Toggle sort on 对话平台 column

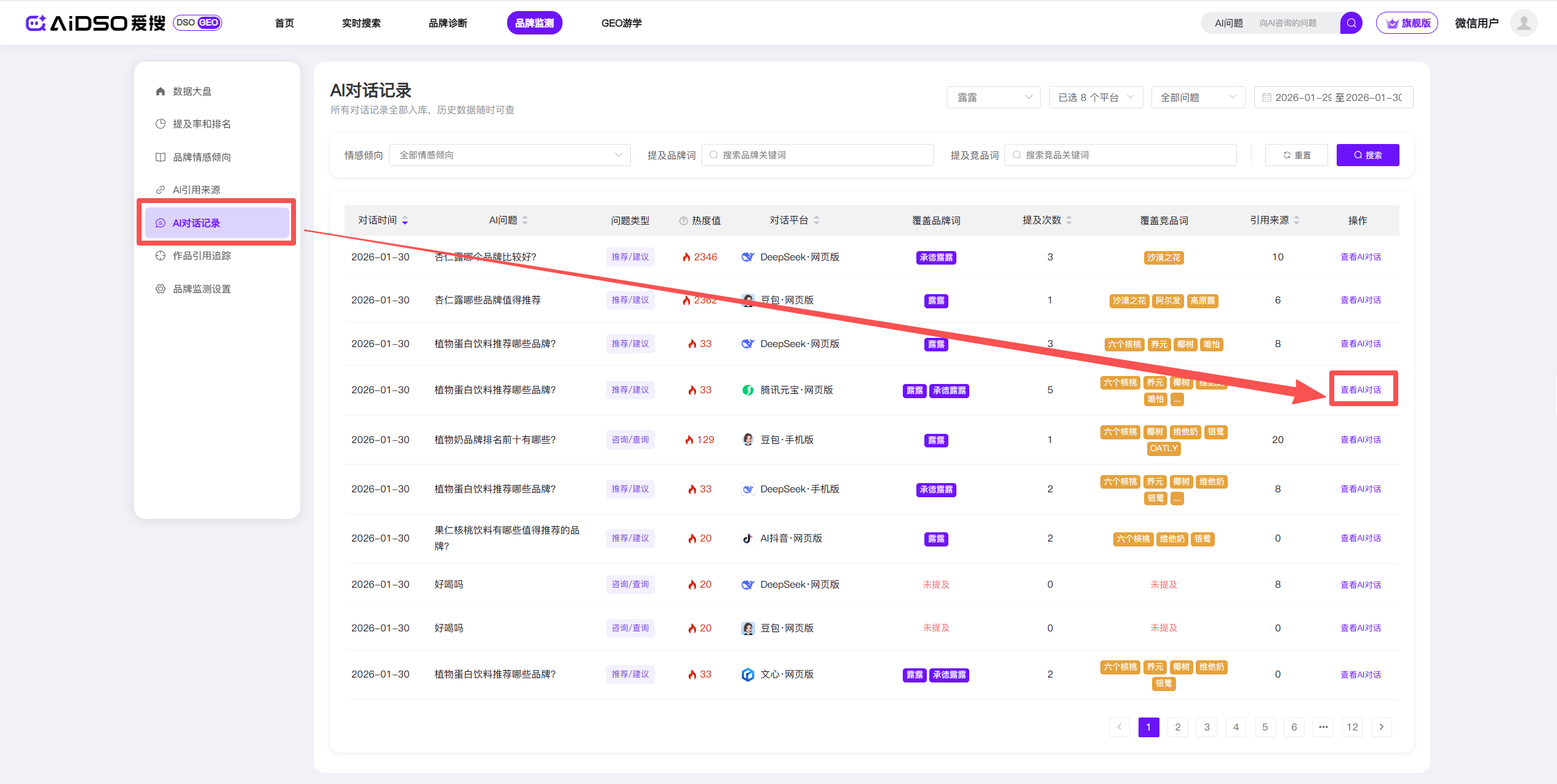coord(816,220)
